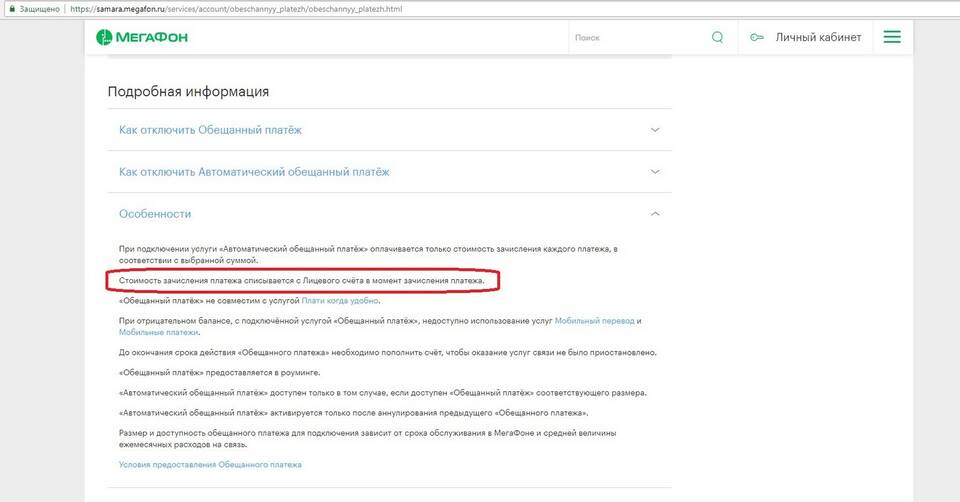The height and width of the screenshot is (502, 960).
Task: Click the Подробная информация heading
Action: tap(188, 92)
